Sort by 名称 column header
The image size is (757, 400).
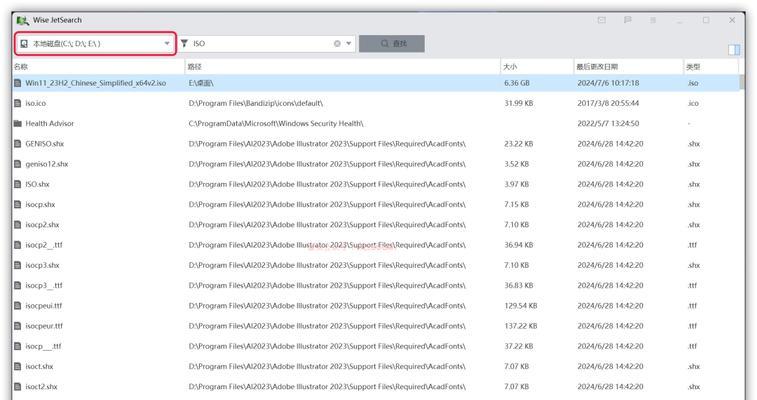click(x=98, y=67)
